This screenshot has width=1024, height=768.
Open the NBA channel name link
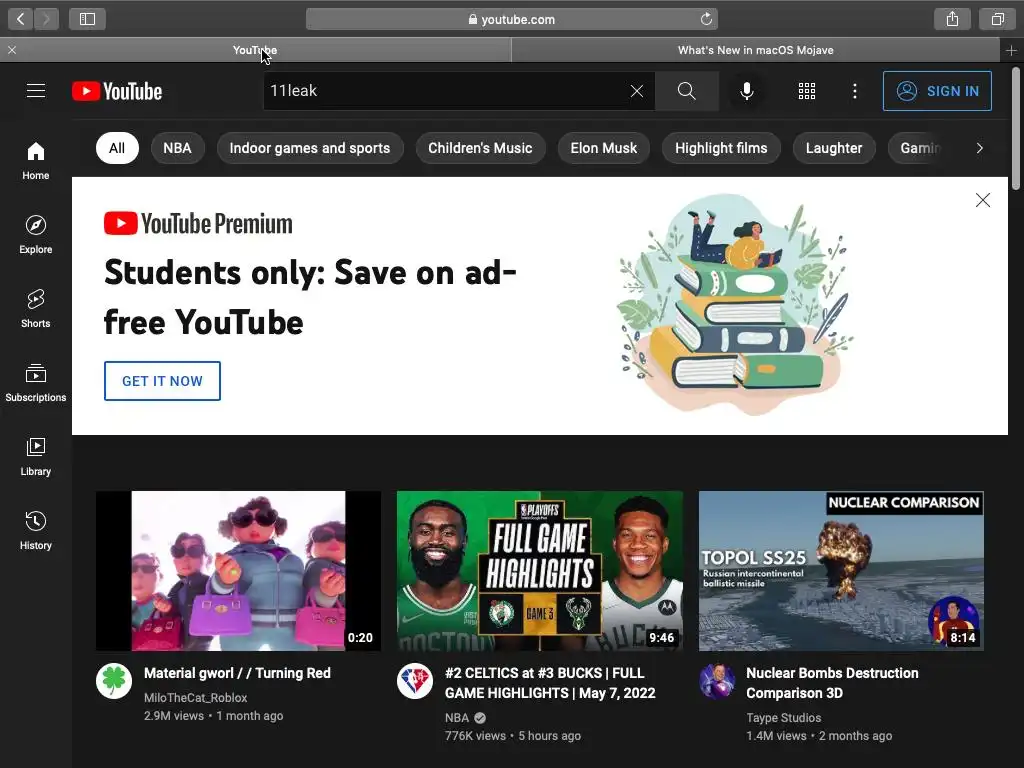pos(457,718)
